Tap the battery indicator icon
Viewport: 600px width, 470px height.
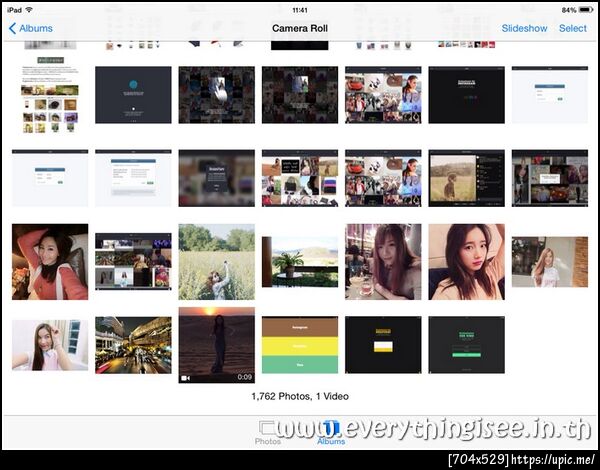[586, 10]
